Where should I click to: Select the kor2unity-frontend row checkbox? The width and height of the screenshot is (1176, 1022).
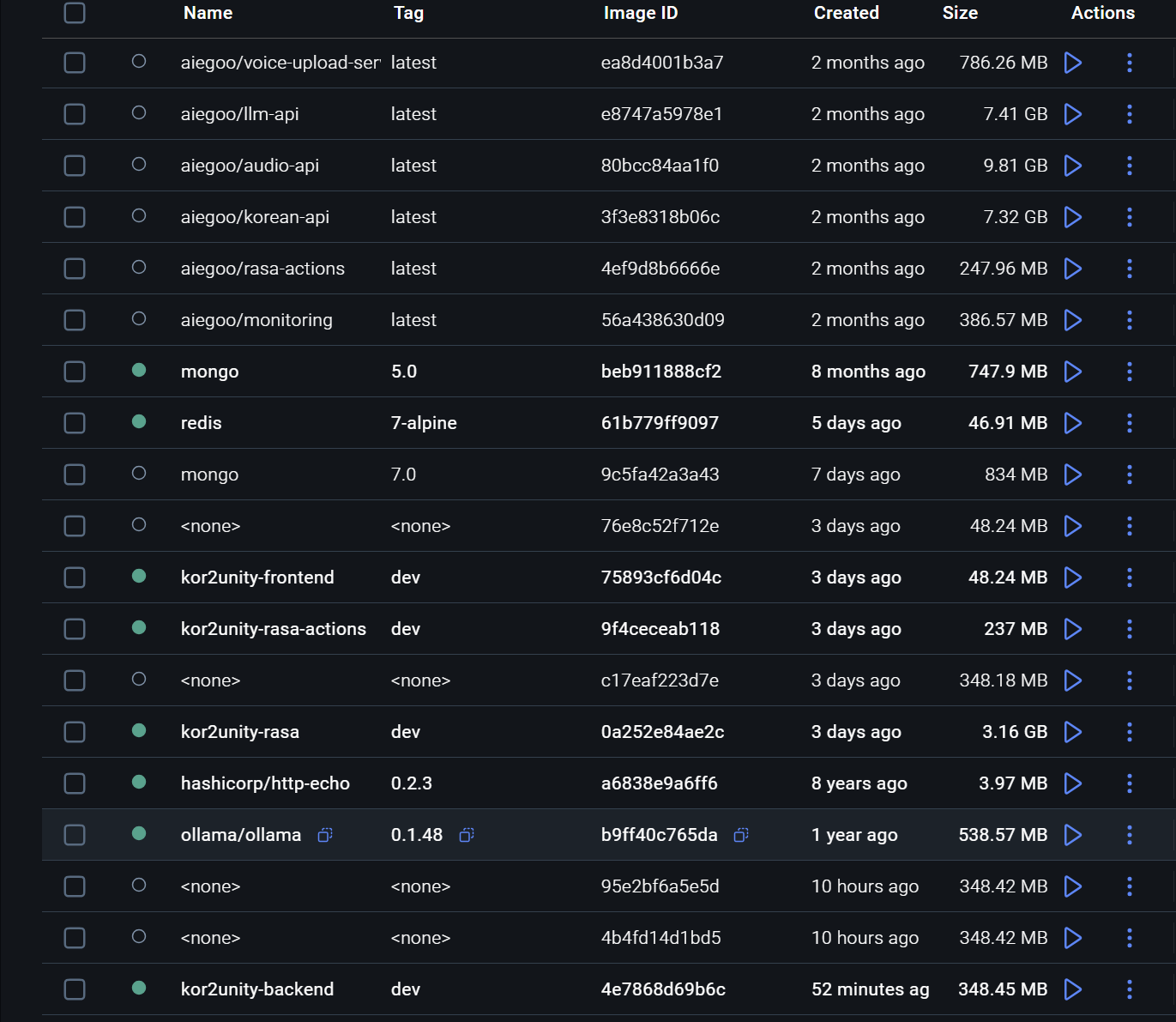75,578
